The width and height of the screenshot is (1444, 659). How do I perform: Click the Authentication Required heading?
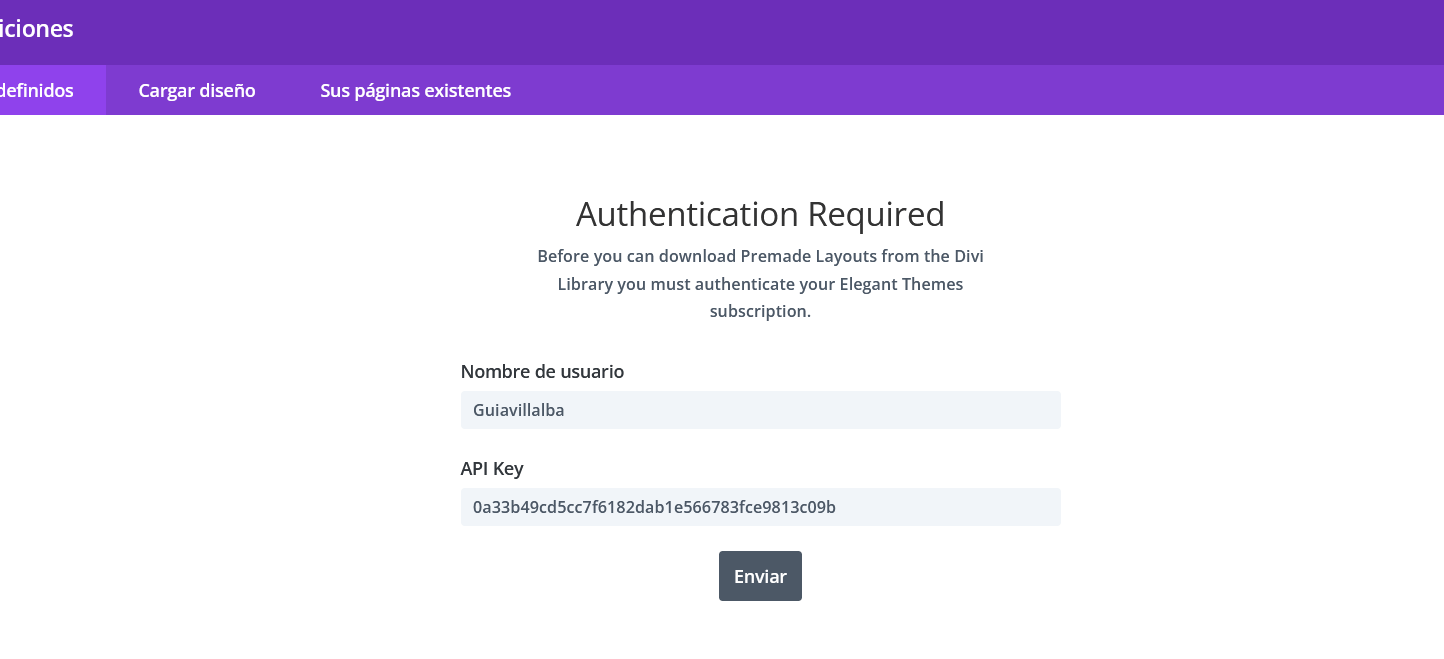(760, 214)
